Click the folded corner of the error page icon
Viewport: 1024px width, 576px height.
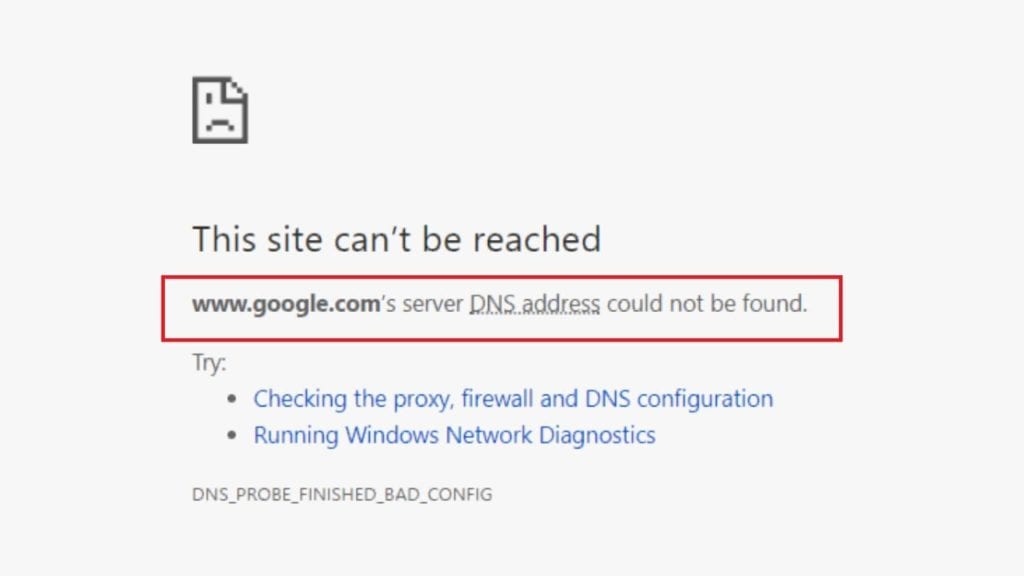click(237, 89)
